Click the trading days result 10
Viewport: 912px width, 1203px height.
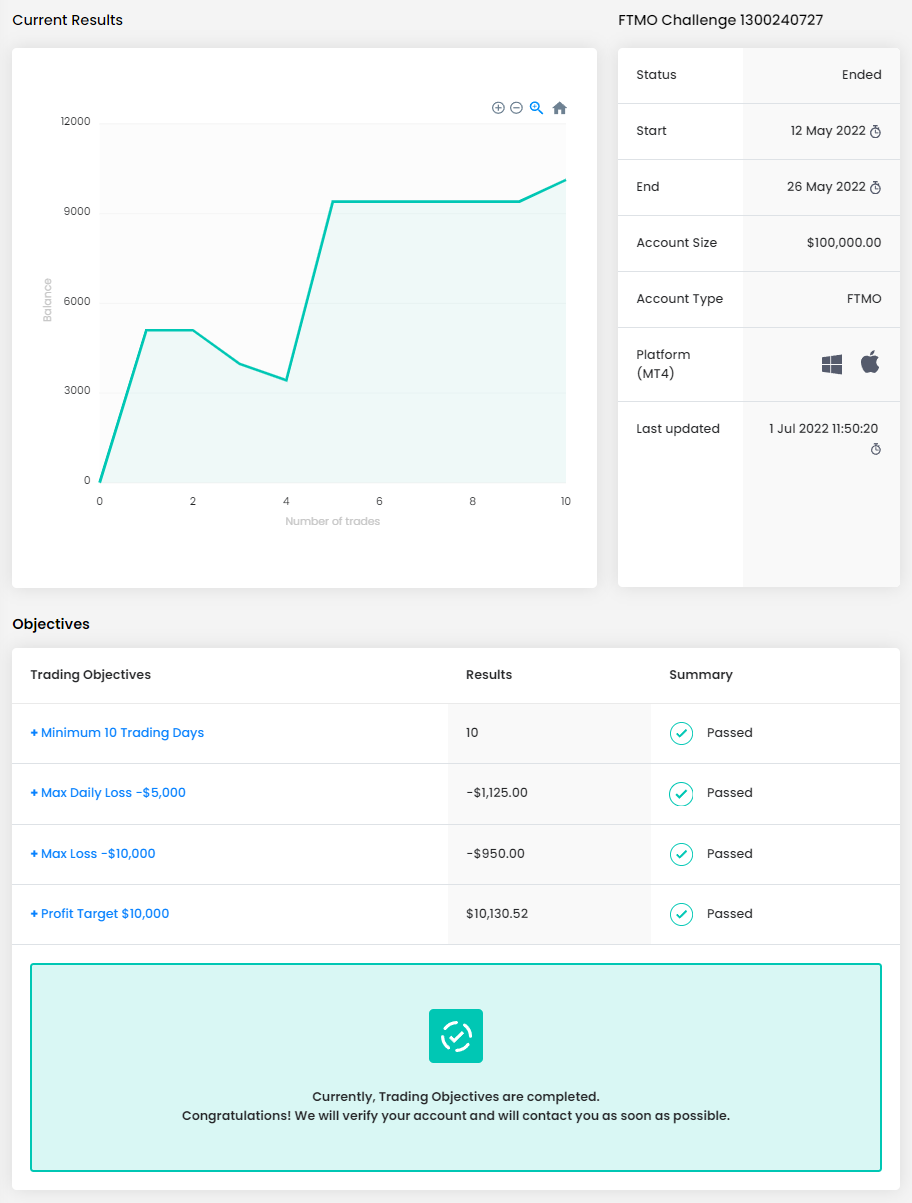click(472, 733)
